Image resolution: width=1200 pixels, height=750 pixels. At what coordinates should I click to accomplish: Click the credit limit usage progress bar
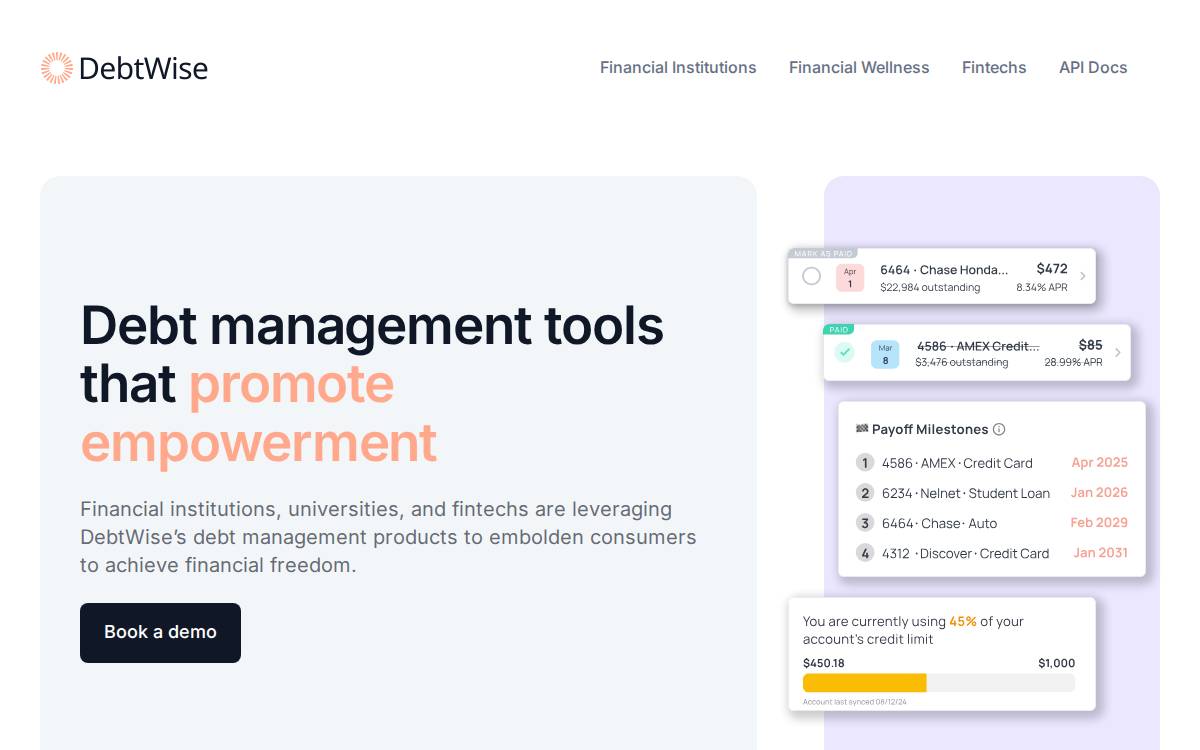tap(939, 683)
